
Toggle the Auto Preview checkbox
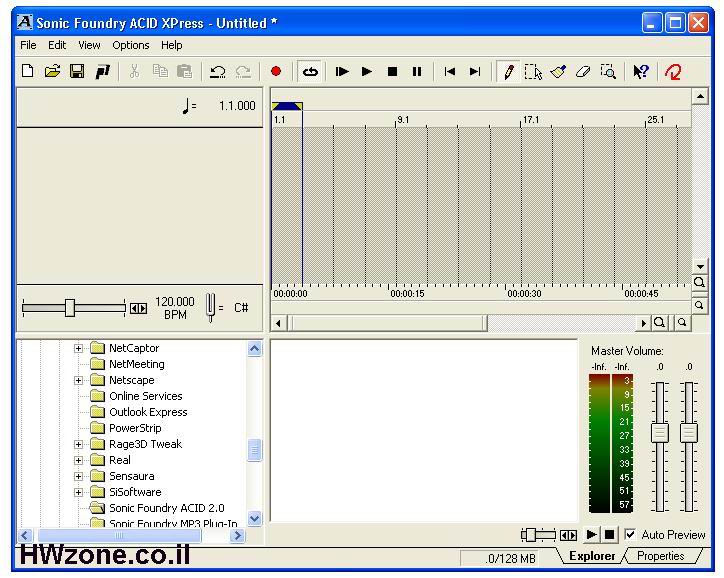click(630, 535)
